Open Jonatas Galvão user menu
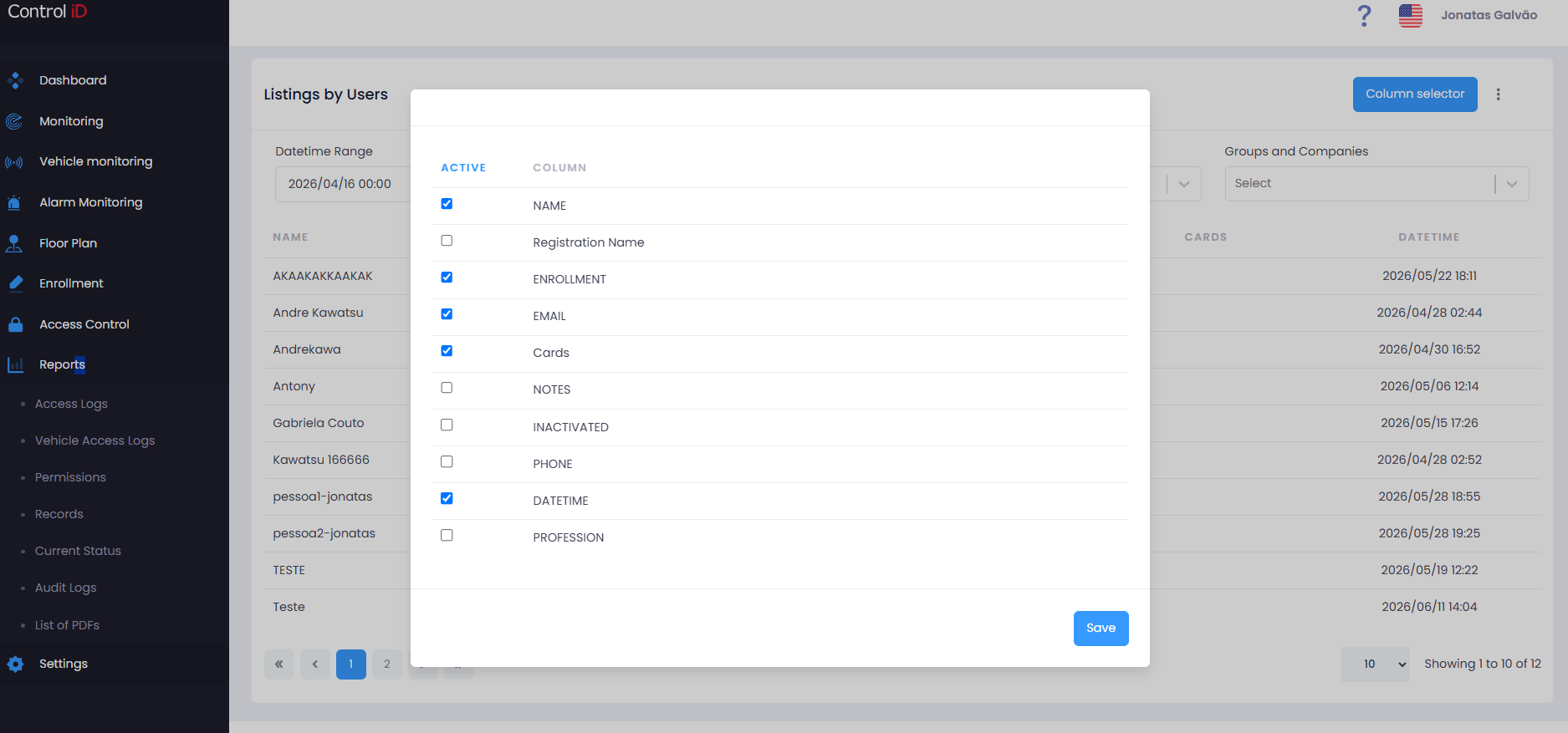The width and height of the screenshot is (1568, 733). (1489, 15)
